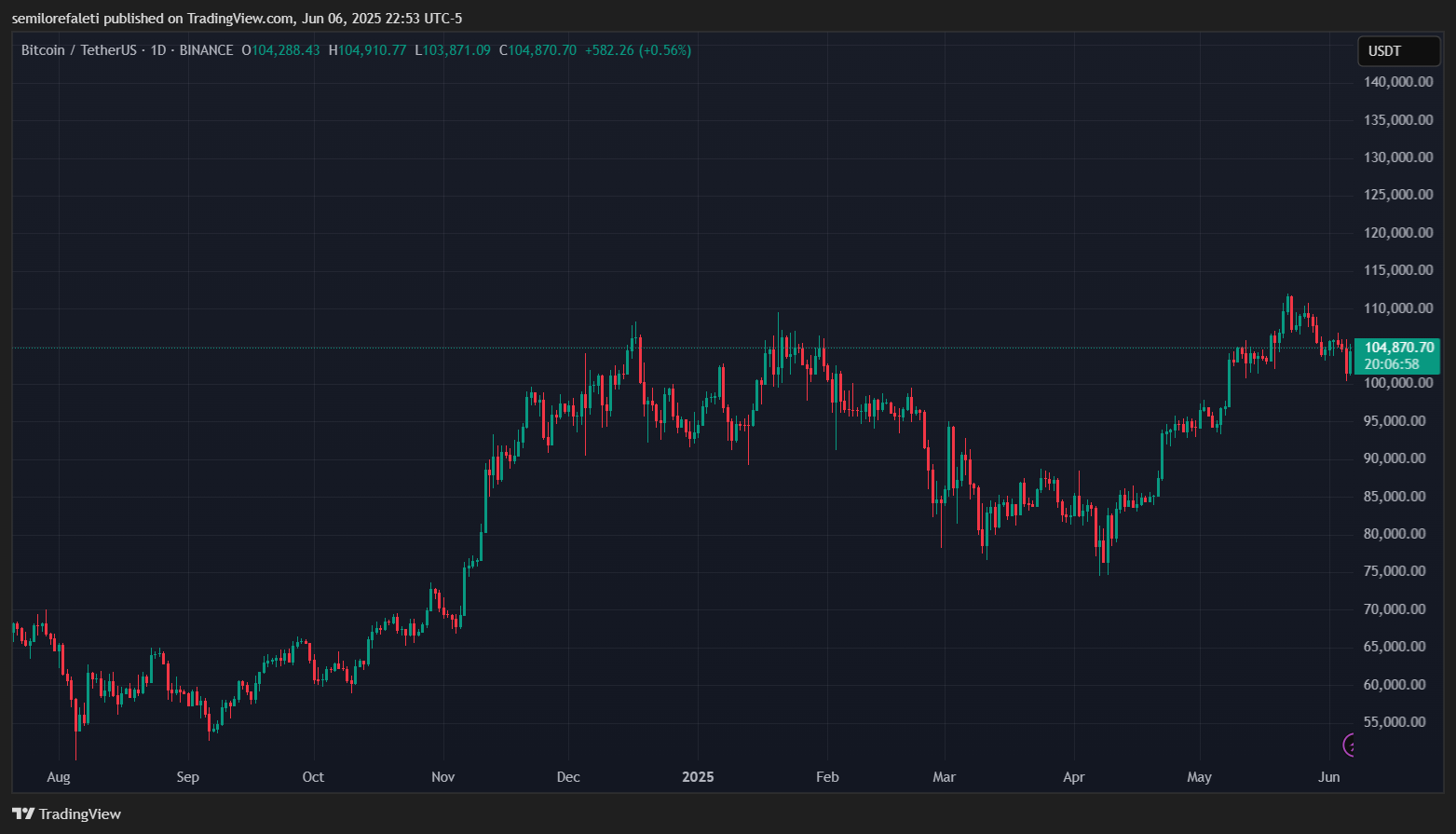Click the 140,000.00 price axis label
Screen dimensions: 1456x834
[x=1398, y=82]
